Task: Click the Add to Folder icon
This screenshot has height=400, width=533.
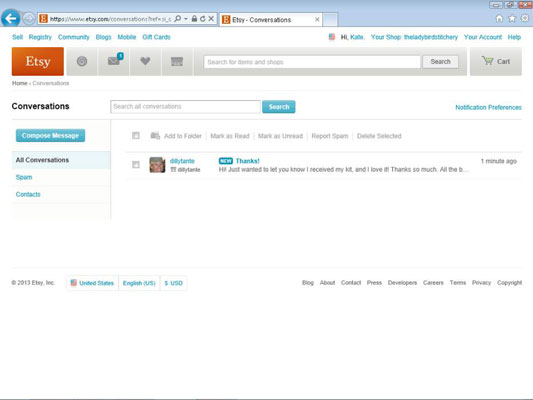Action: pos(155,136)
